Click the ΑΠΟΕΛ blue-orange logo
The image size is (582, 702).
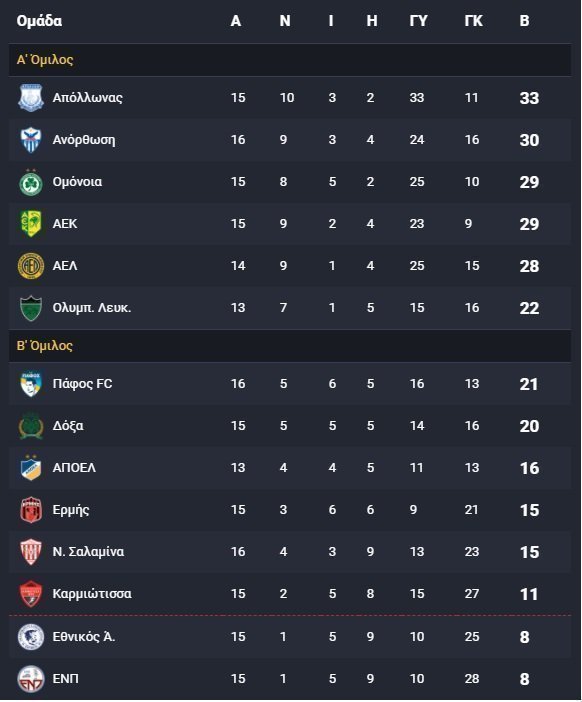[30, 468]
